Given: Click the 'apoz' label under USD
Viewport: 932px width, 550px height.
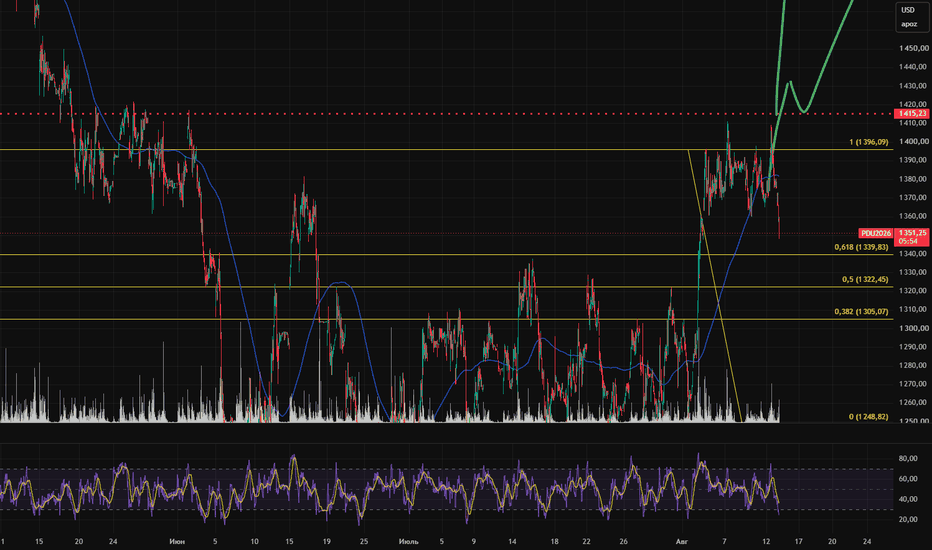Looking at the screenshot, I should click(909, 24).
